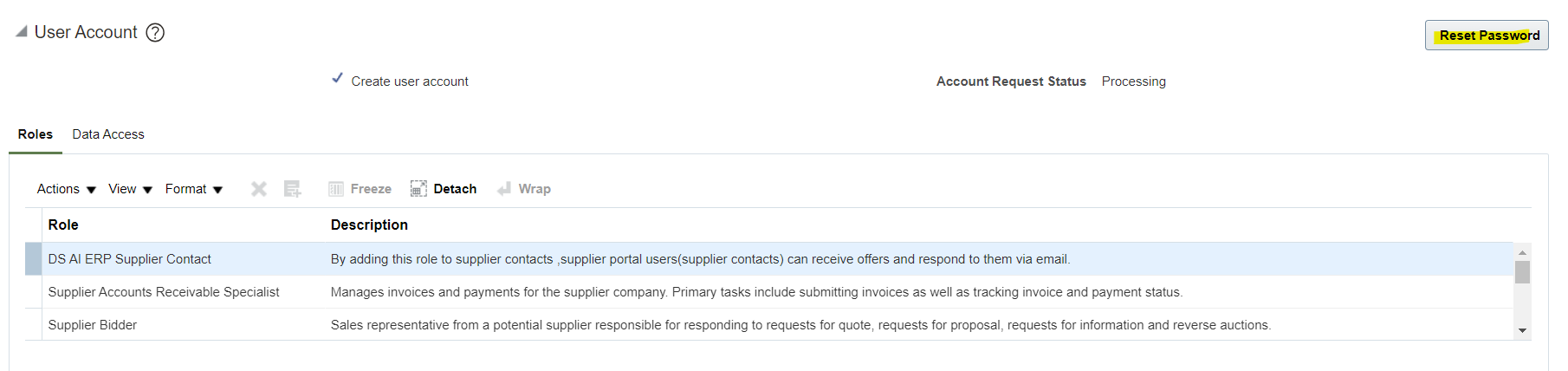Click the scrollbar down arrow

(1522, 331)
